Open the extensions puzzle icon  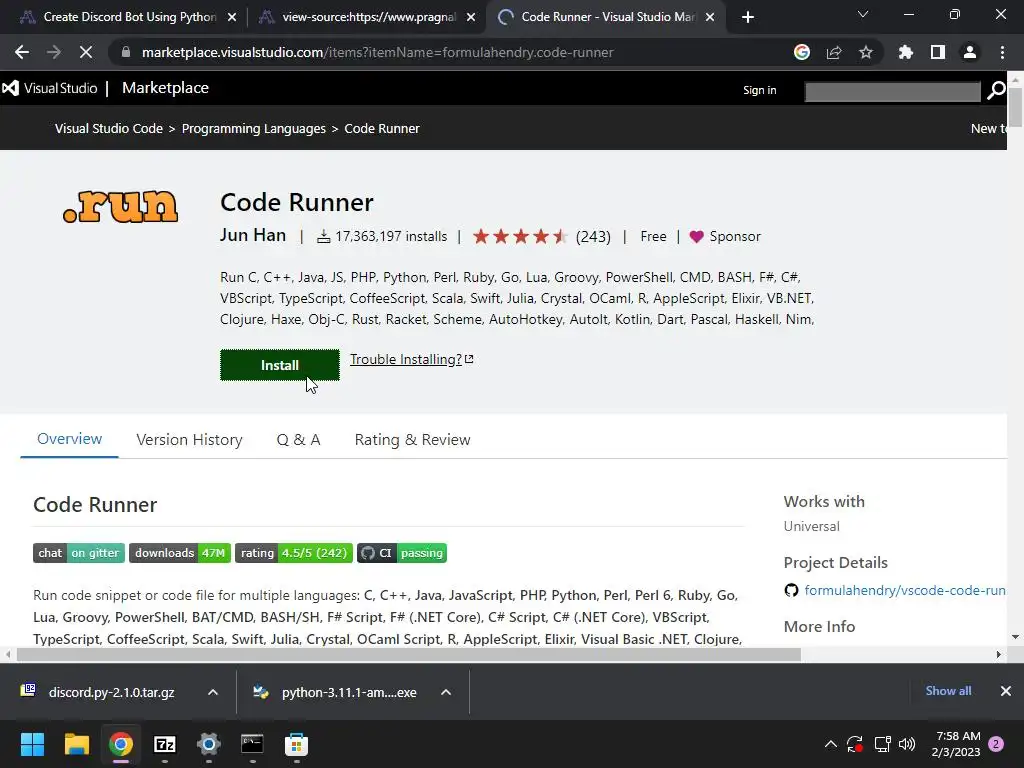click(x=905, y=52)
